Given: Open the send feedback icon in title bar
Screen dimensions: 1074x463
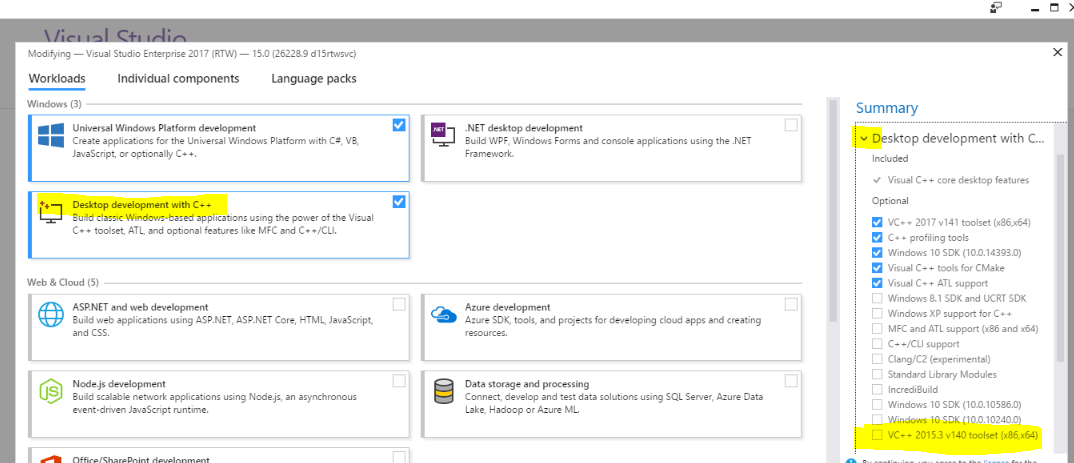Looking at the screenshot, I should click(995, 8).
